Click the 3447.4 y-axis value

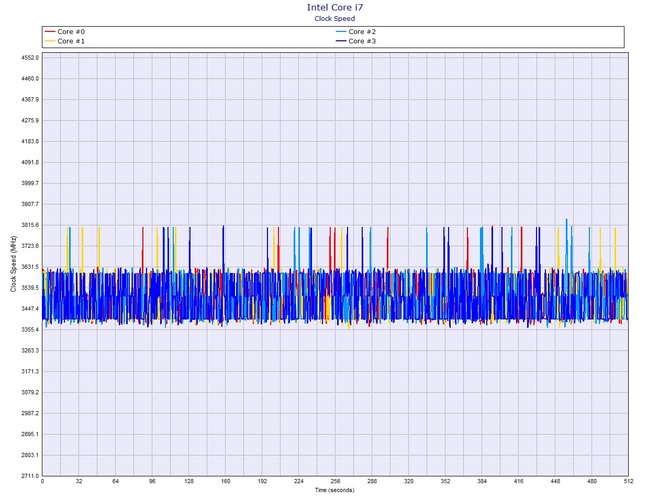(x=30, y=309)
